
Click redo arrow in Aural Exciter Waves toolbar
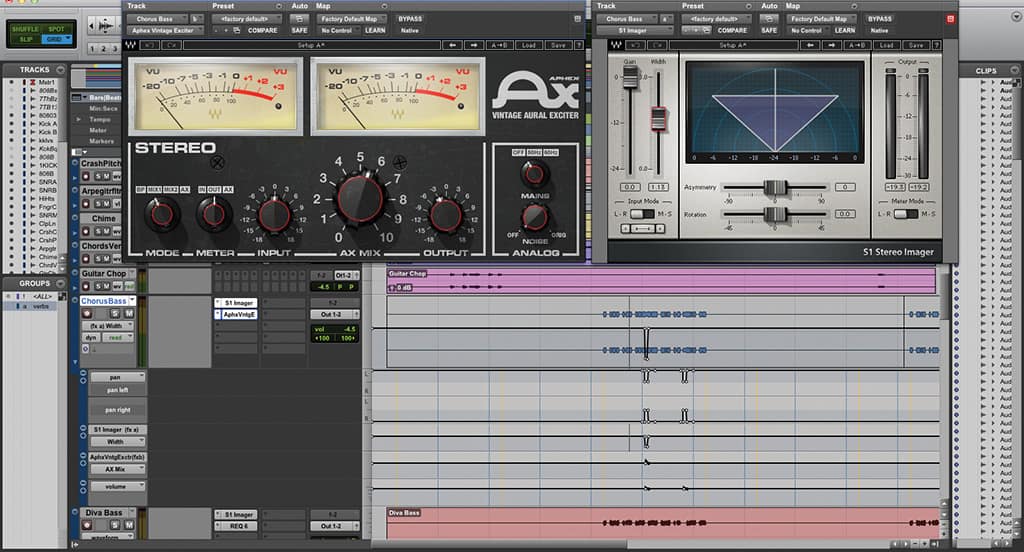pos(171,45)
